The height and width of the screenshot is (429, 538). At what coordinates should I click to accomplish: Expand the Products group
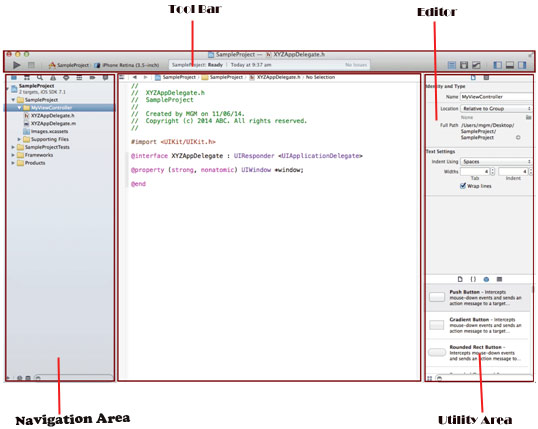point(13,163)
